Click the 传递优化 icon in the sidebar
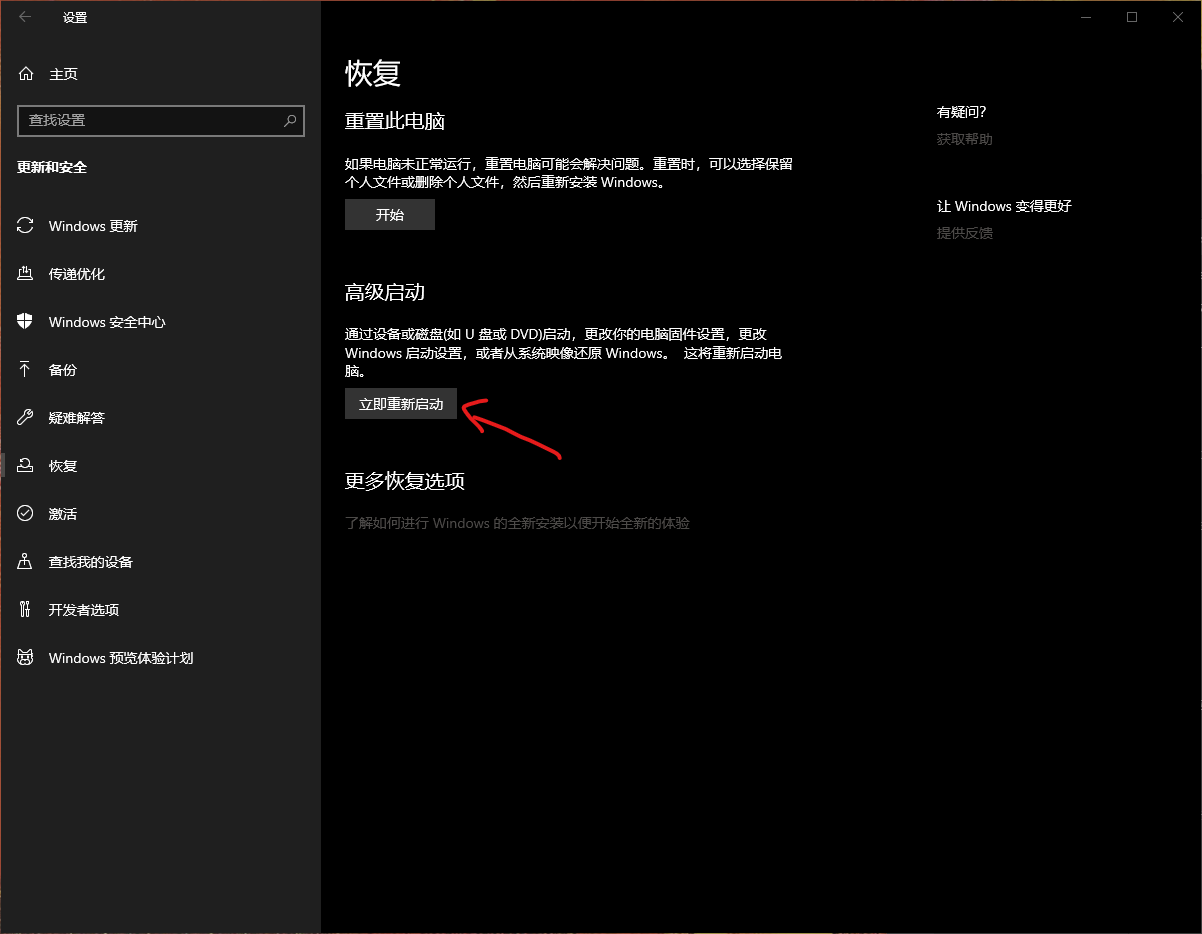The height and width of the screenshot is (934, 1202). 26,274
